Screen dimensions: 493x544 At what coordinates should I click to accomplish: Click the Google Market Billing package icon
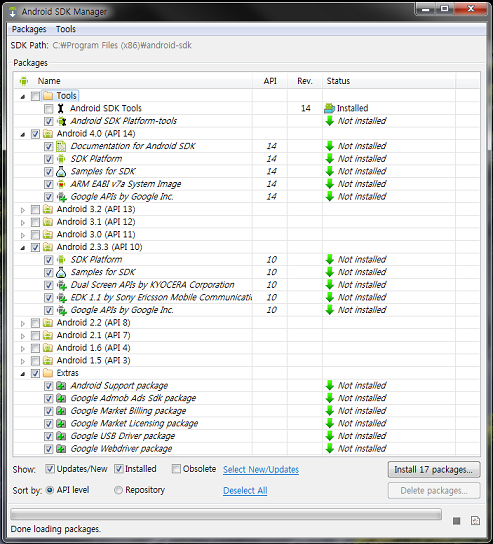pyautogui.click(x=61, y=411)
